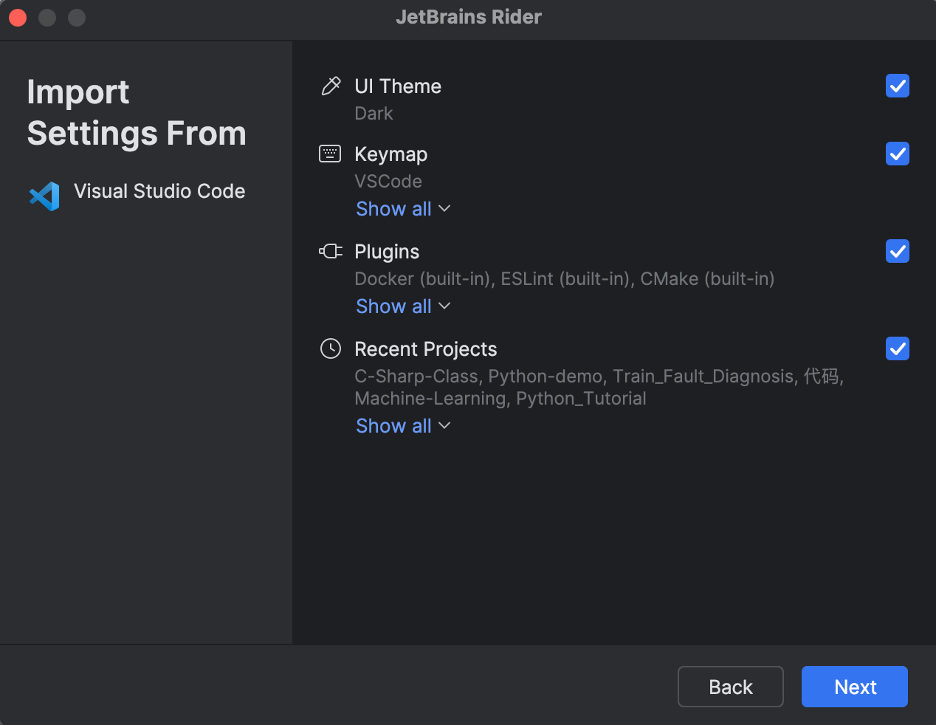This screenshot has width=936, height=726.
Task: Click the Visual Studio Code logo
Action: [x=44, y=196]
